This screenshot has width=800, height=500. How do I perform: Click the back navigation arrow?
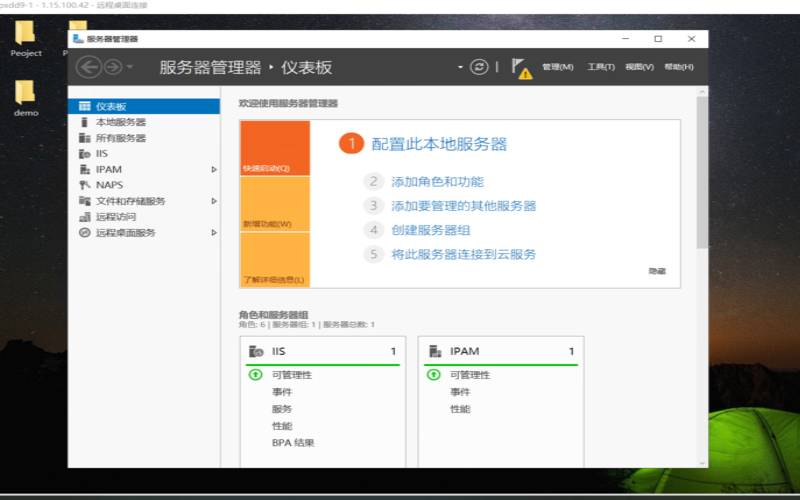[x=88, y=67]
